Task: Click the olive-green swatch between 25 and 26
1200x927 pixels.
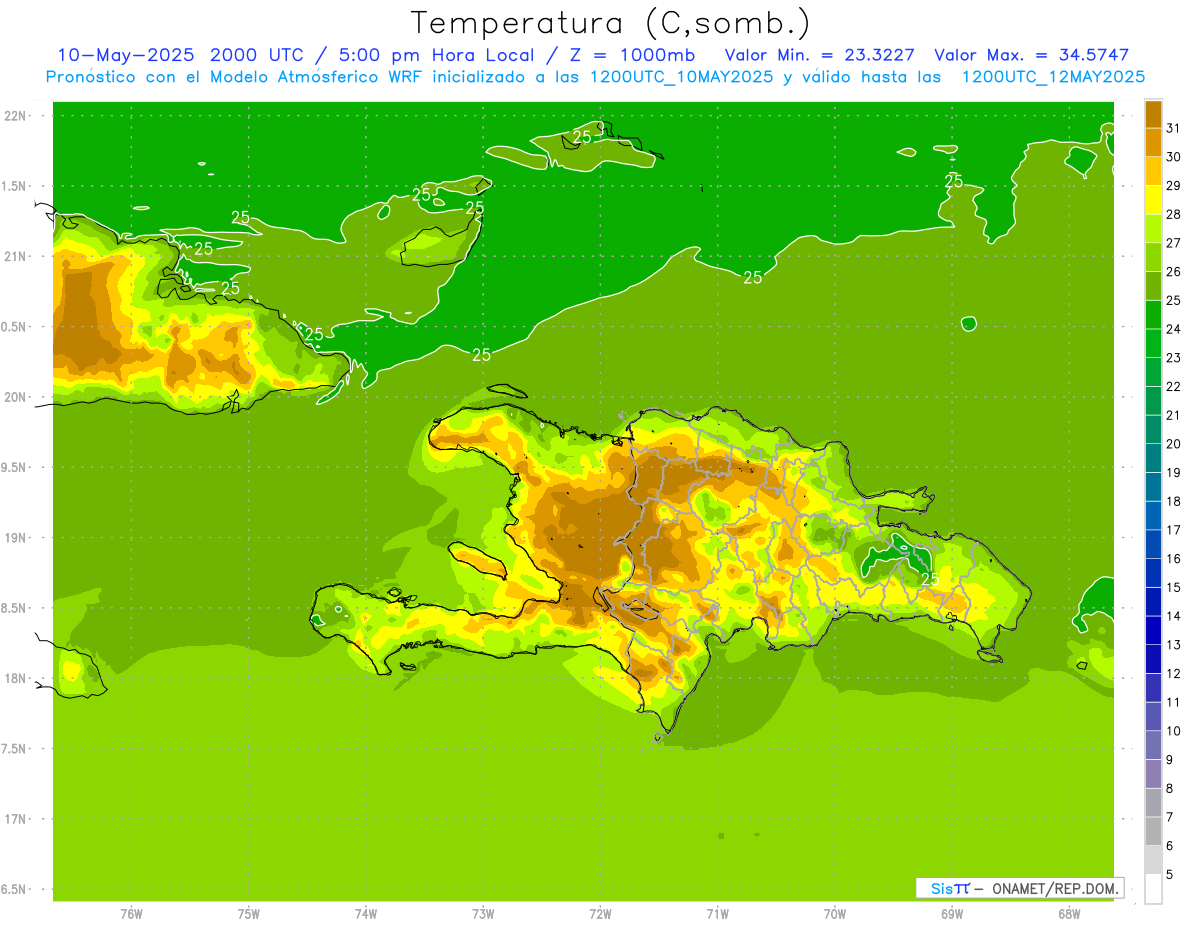Action: 1153,286
